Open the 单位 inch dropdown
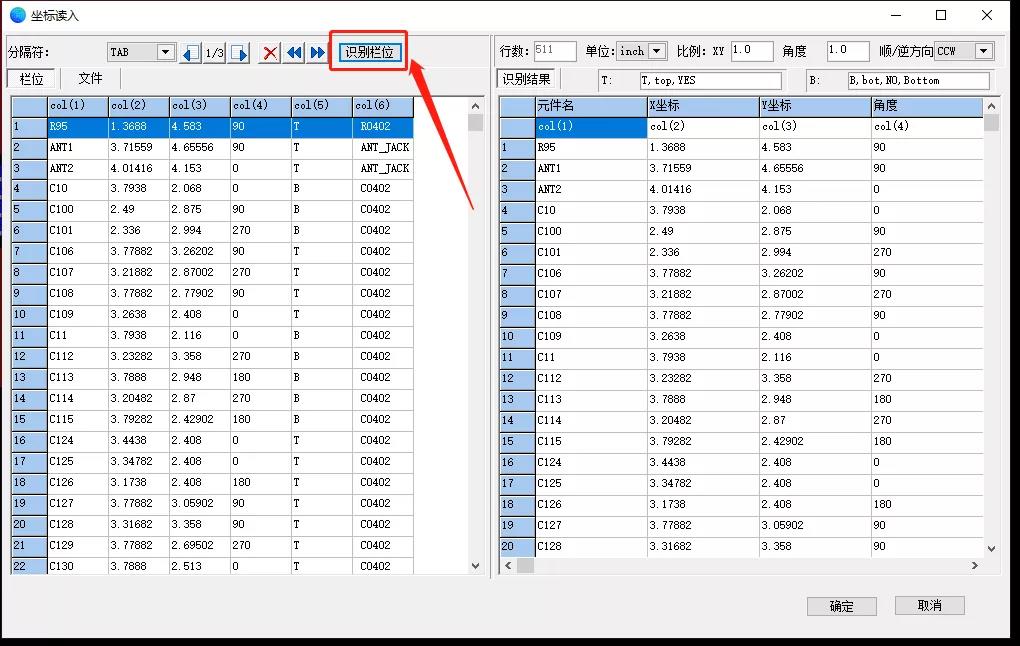1020x646 pixels. coord(657,51)
